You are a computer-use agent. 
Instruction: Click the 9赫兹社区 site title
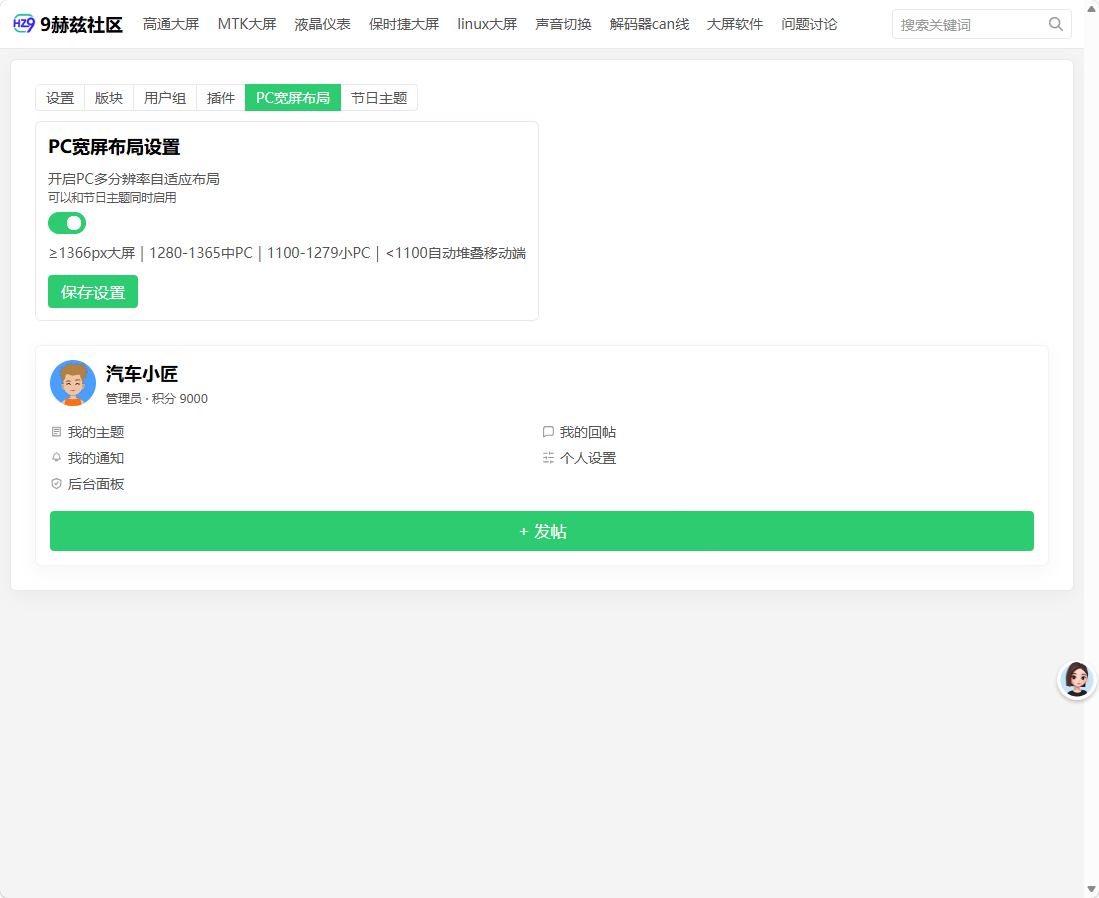coord(81,25)
